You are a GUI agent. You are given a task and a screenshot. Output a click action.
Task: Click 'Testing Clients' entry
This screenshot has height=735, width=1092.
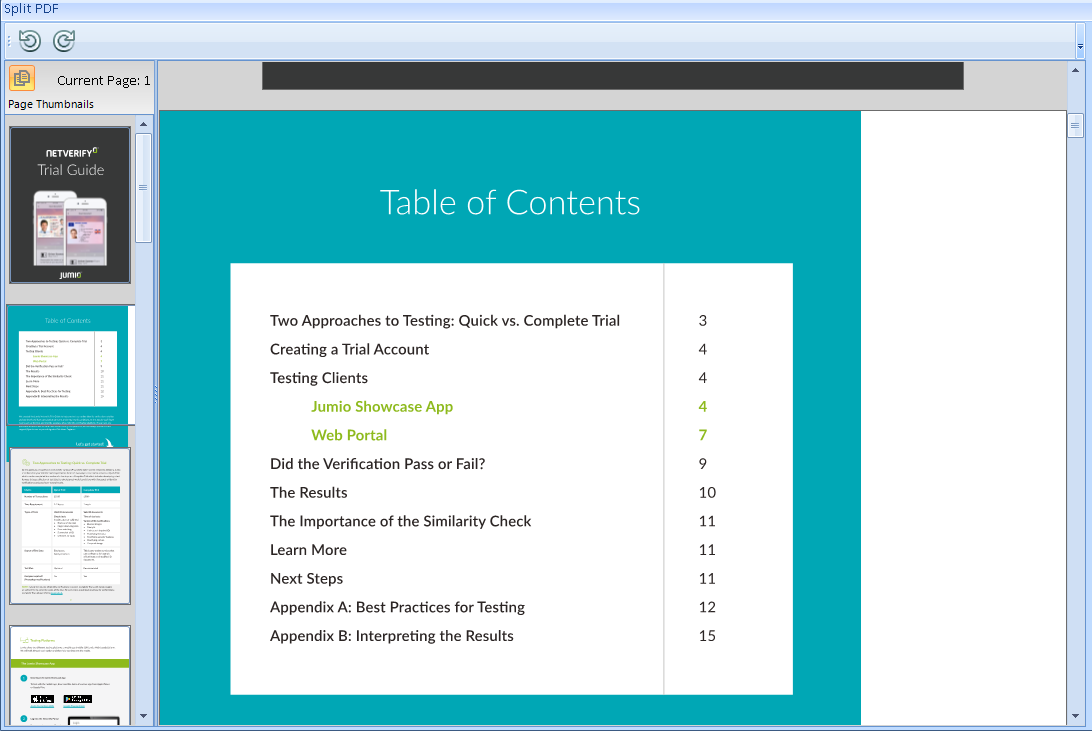(x=318, y=378)
